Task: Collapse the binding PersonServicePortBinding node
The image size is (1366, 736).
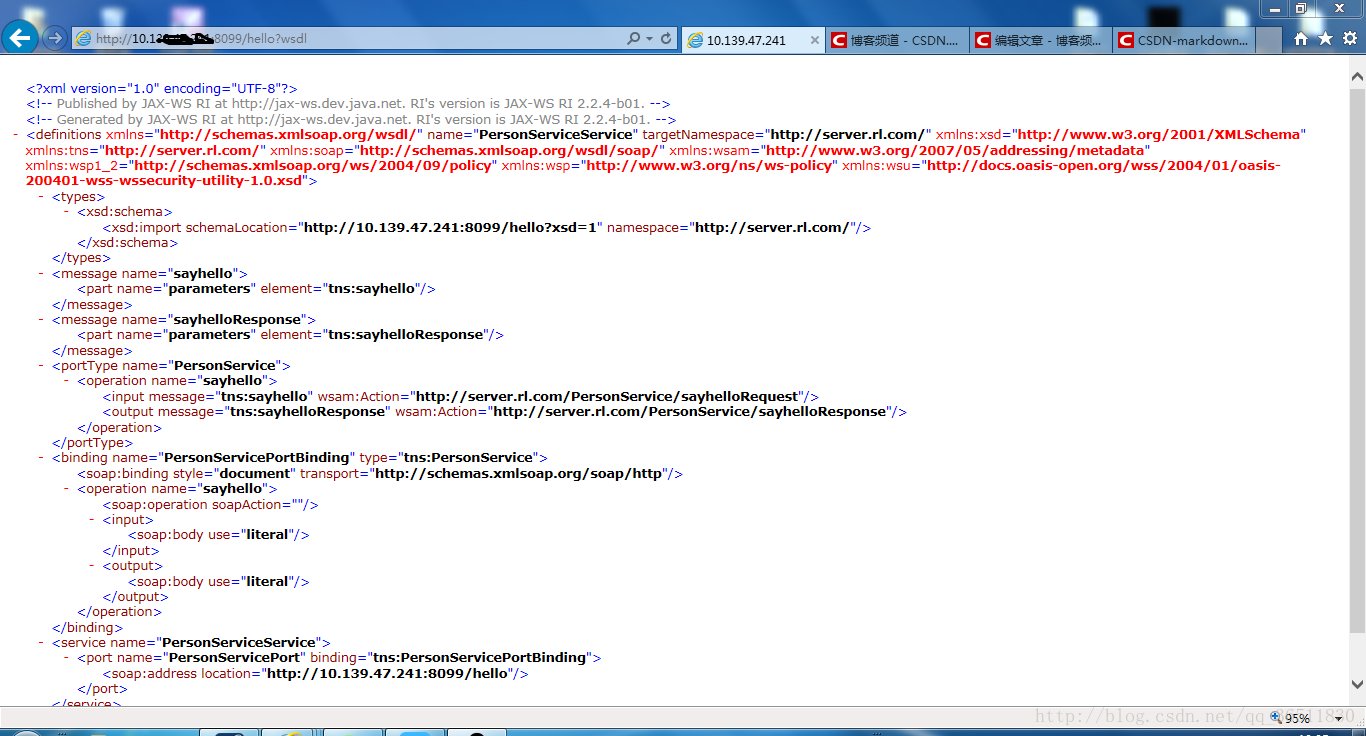Action: coord(41,458)
